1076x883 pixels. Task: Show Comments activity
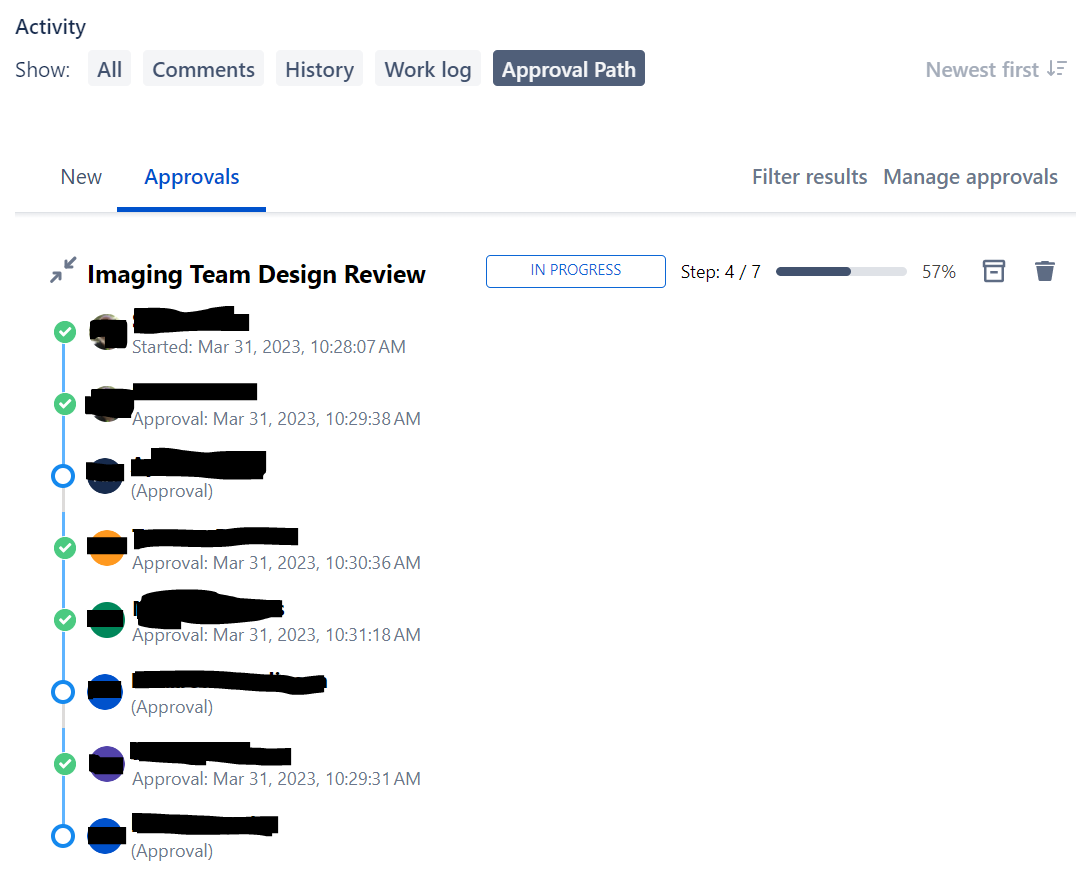[x=203, y=69]
